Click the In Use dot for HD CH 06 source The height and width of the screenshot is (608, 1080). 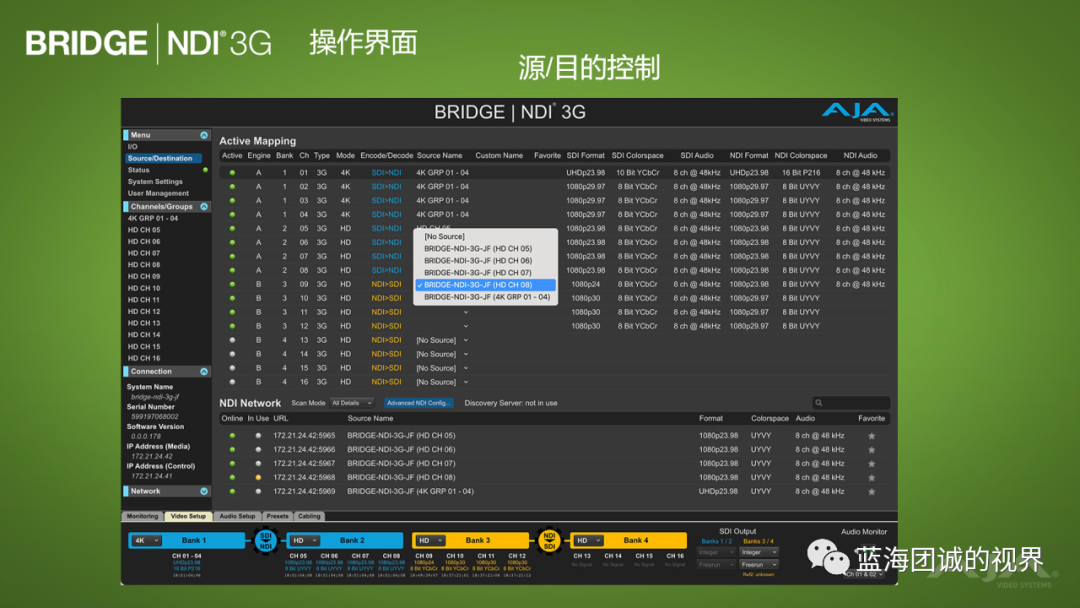[x=258, y=450]
